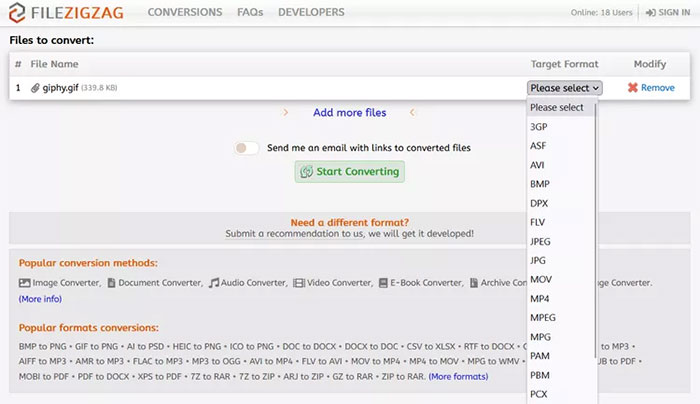Click the Video Converter film icon
The height and width of the screenshot is (404, 700).
(298, 283)
